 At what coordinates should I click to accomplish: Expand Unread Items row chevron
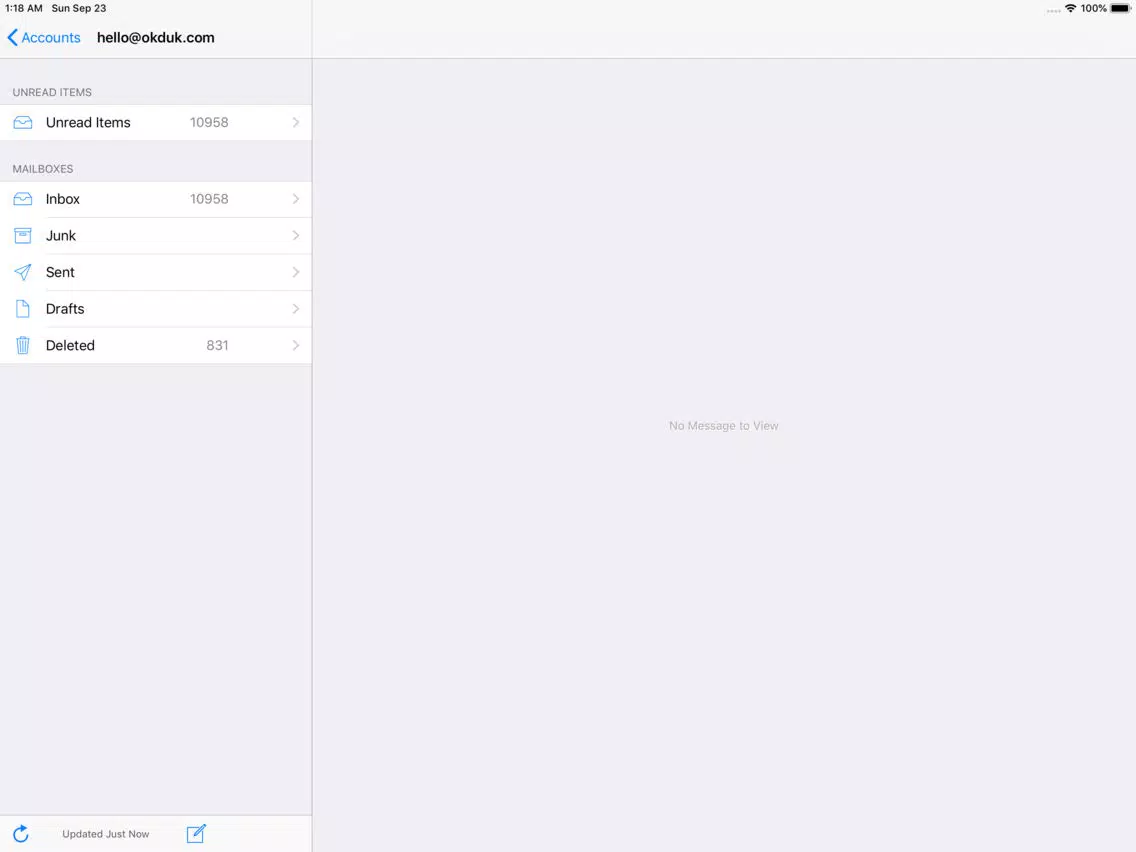click(296, 122)
